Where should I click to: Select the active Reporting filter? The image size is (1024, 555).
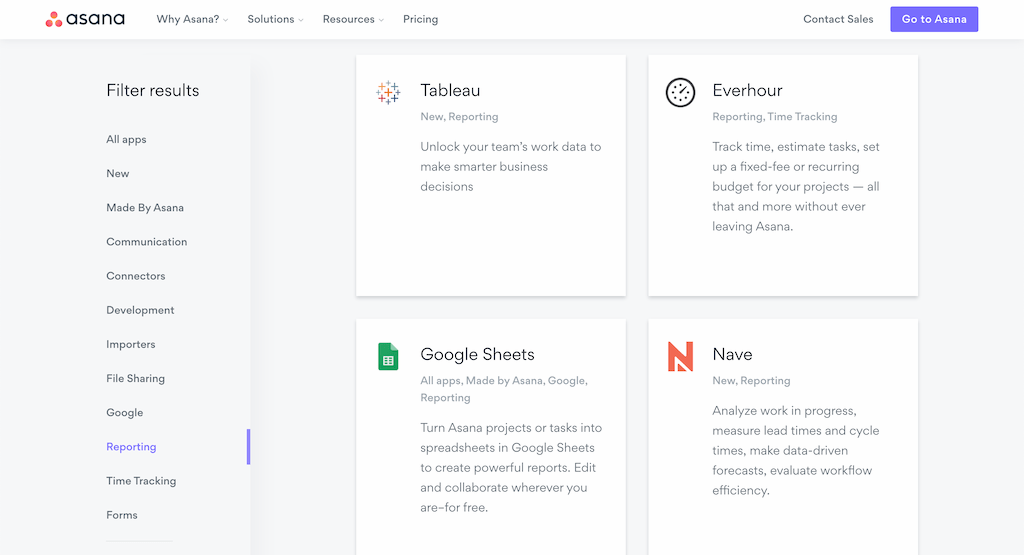pyautogui.click(x=131, y=447)
